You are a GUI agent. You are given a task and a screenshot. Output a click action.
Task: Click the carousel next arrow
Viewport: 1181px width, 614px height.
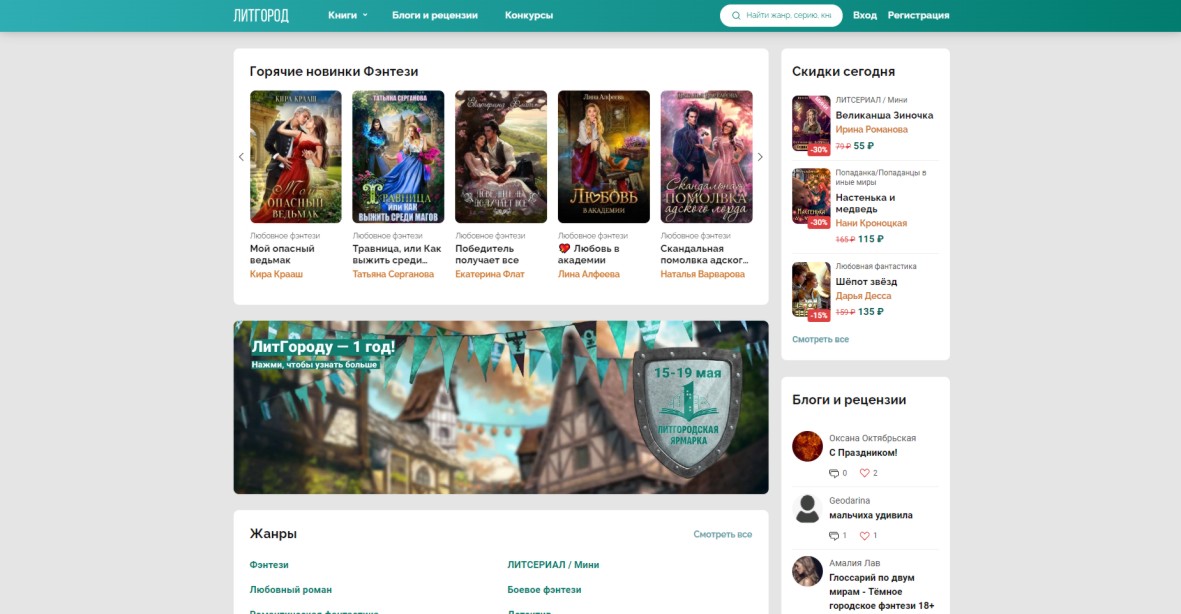click(x=760, y=157)
